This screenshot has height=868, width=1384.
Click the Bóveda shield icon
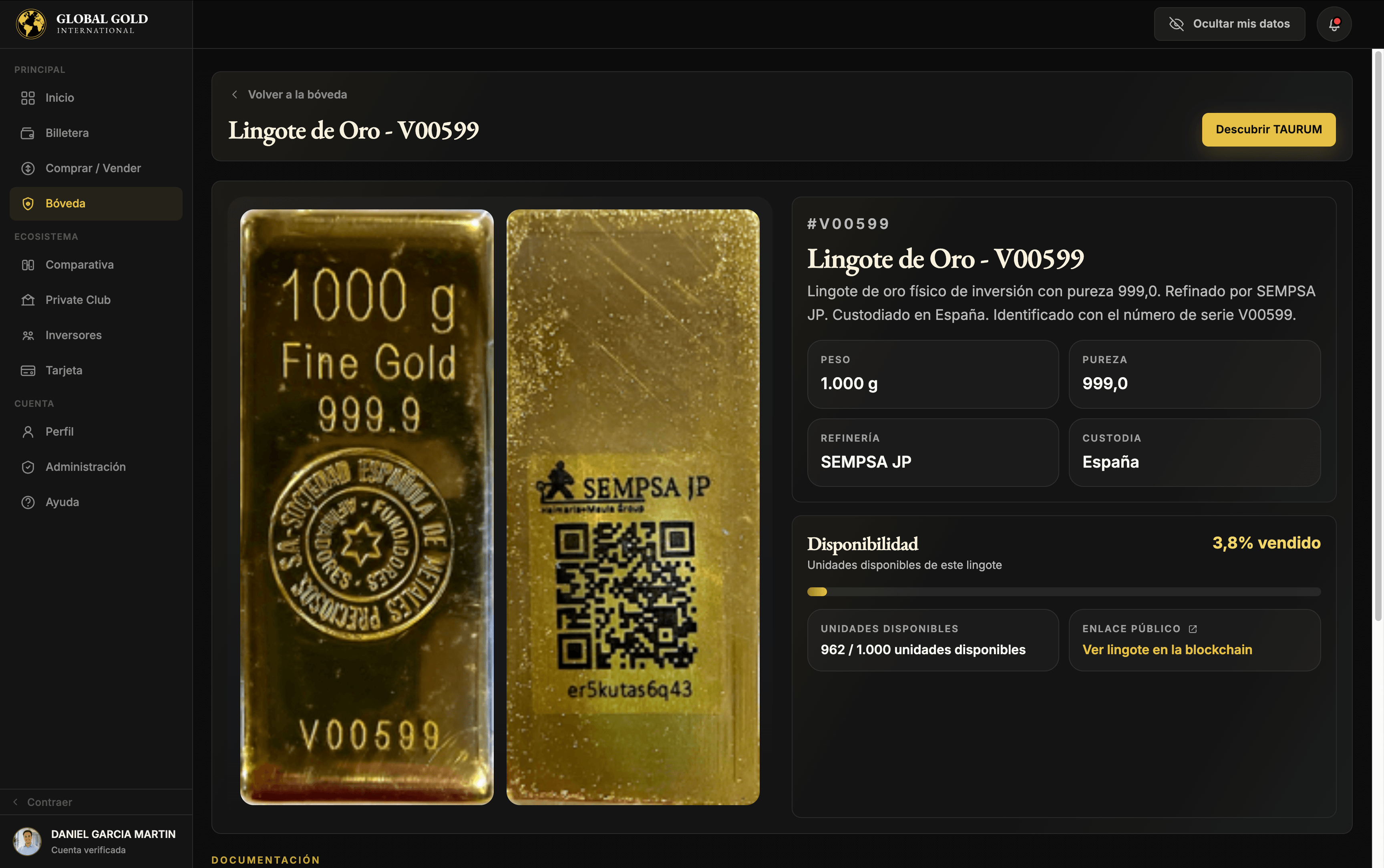tap(28, 204)
